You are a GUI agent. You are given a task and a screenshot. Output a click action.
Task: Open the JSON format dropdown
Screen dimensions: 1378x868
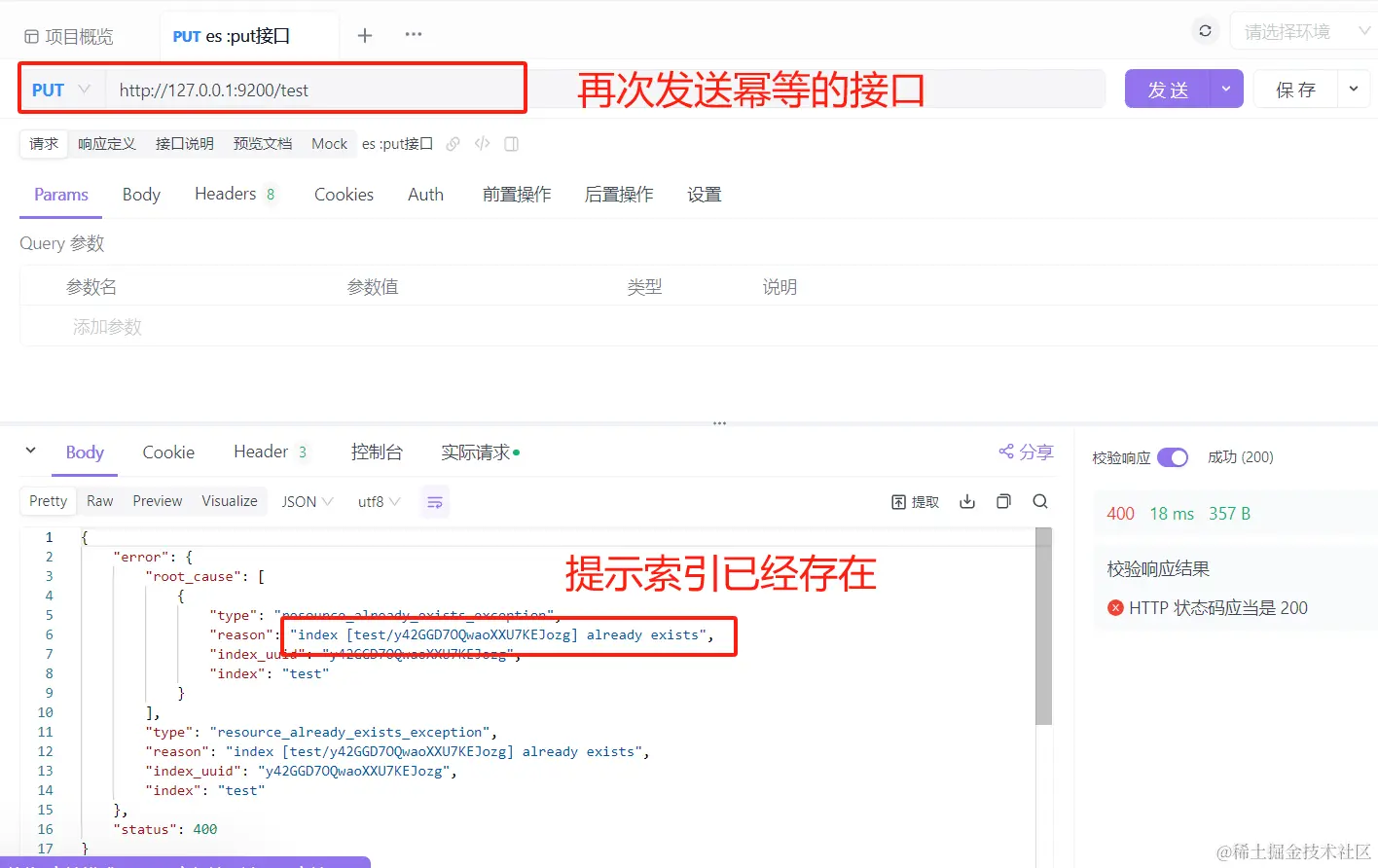point(308,502)
